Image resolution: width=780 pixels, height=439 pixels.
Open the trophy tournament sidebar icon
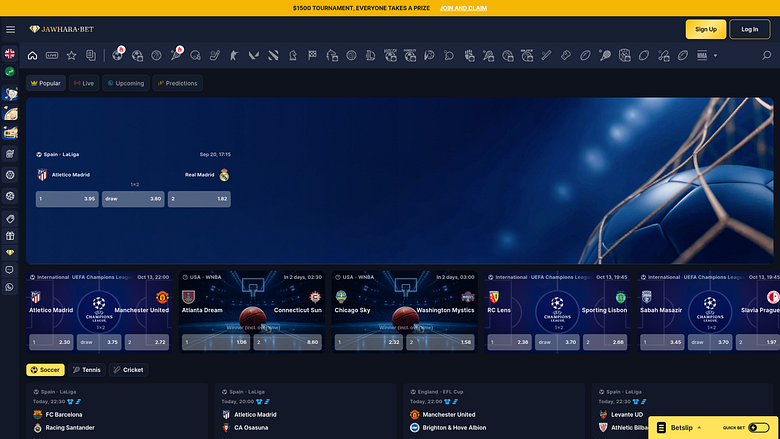[x=10, y=93]
